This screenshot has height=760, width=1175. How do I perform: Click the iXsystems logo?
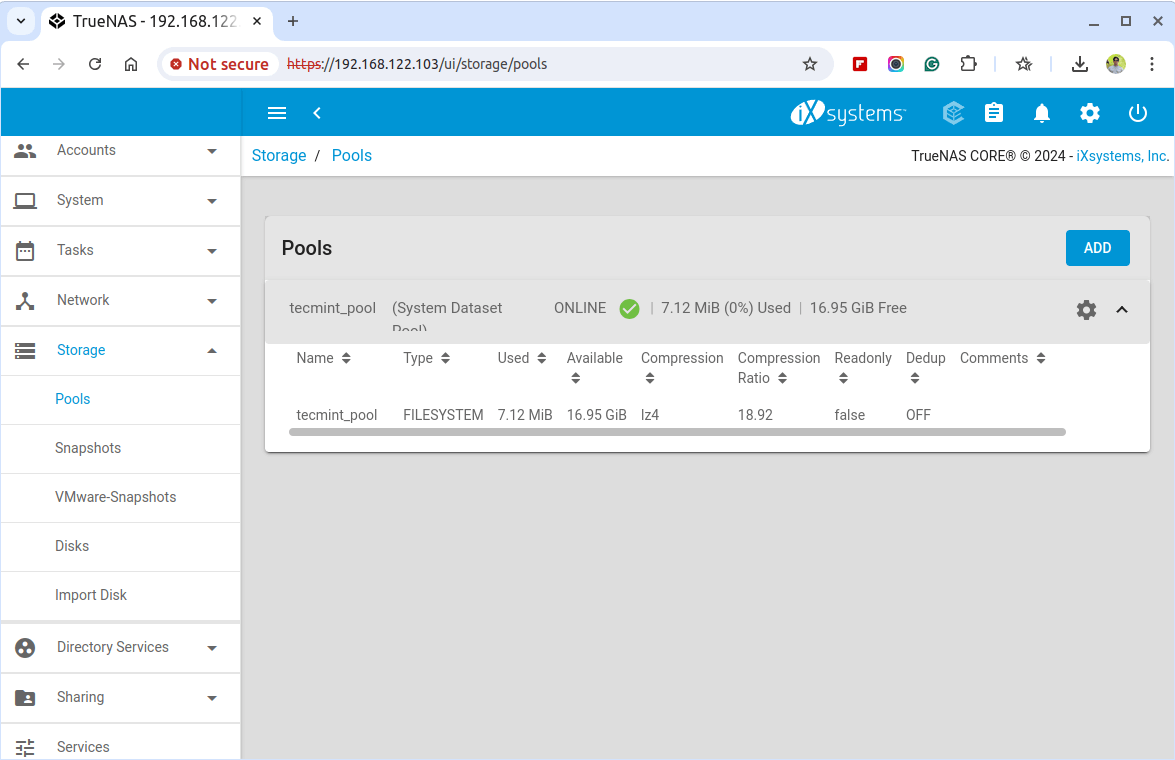[848, 113]
